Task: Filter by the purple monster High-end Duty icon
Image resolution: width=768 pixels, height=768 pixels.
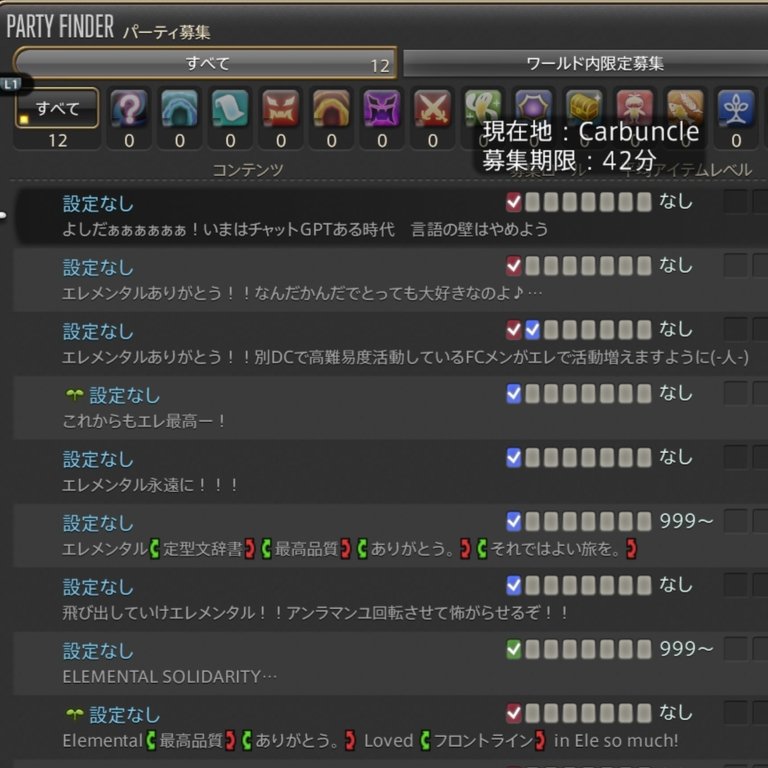Action: coord(382,108)
